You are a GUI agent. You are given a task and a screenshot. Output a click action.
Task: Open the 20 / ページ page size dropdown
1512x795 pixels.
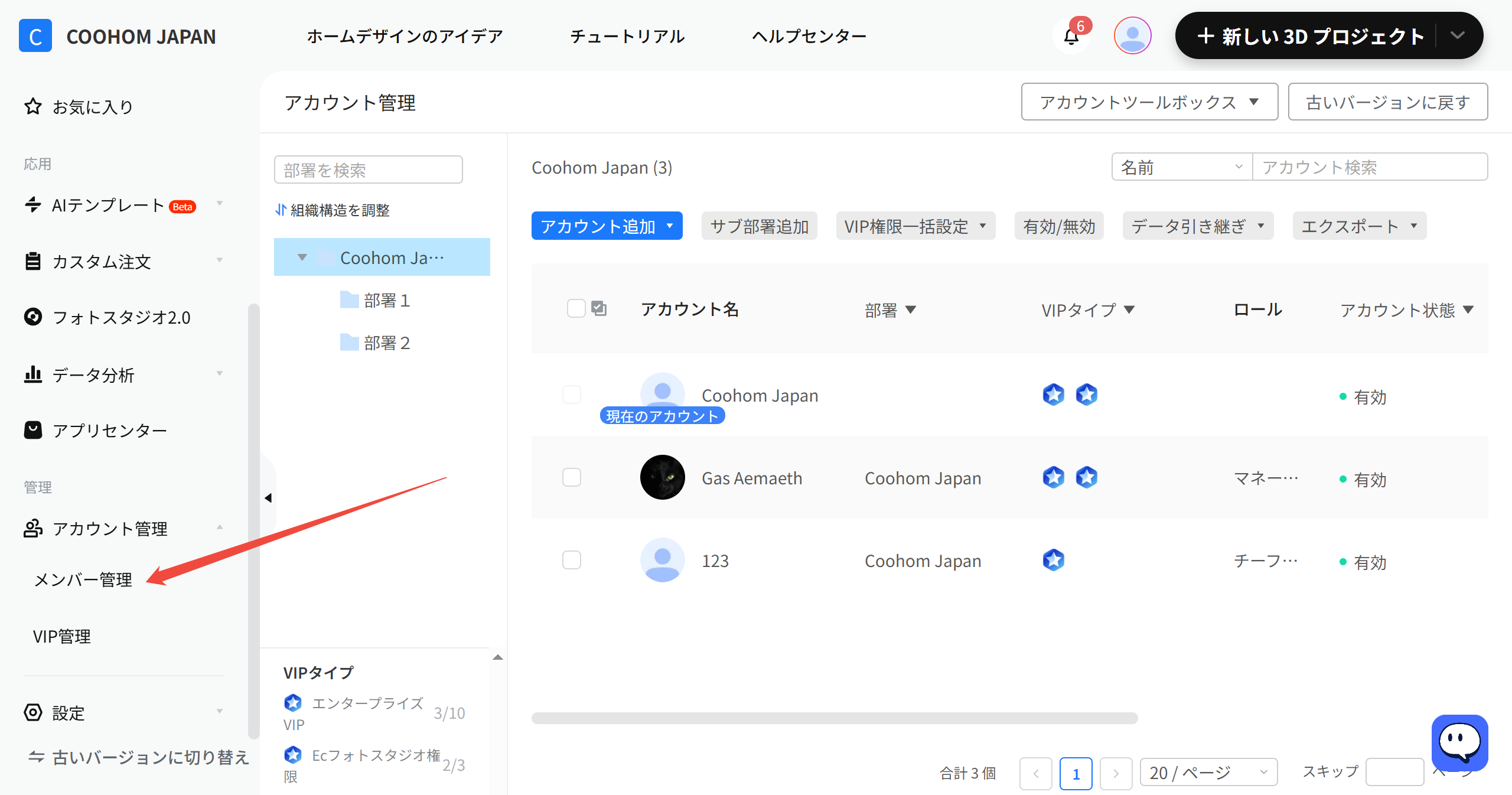1208,773
